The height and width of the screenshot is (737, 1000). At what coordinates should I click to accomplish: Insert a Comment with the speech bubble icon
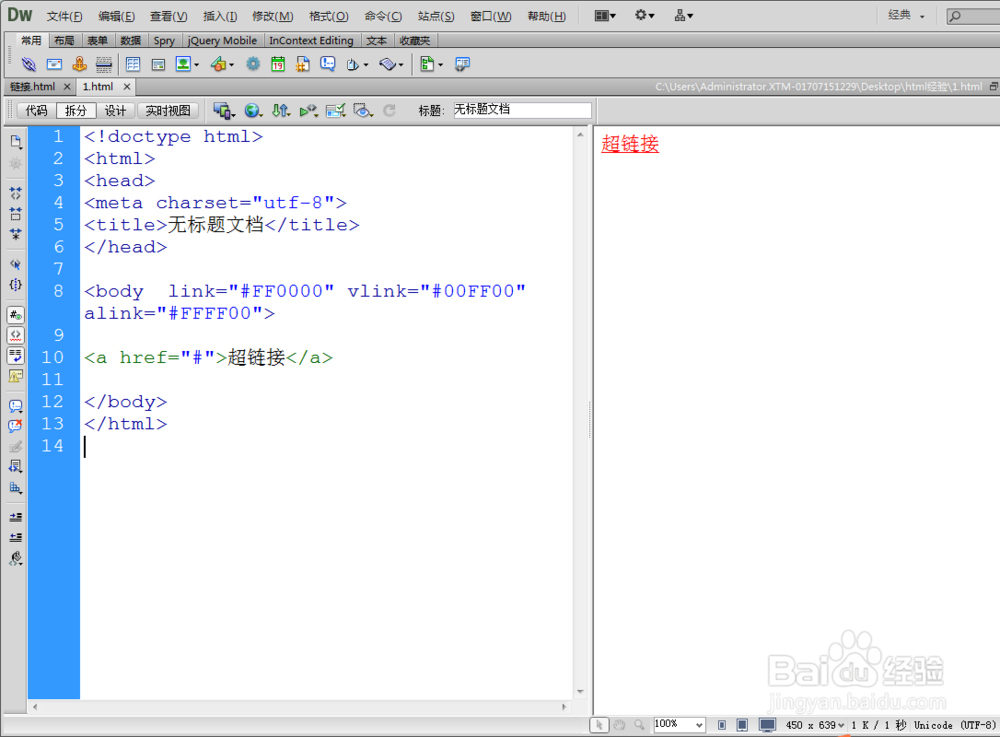coord(328,64)
